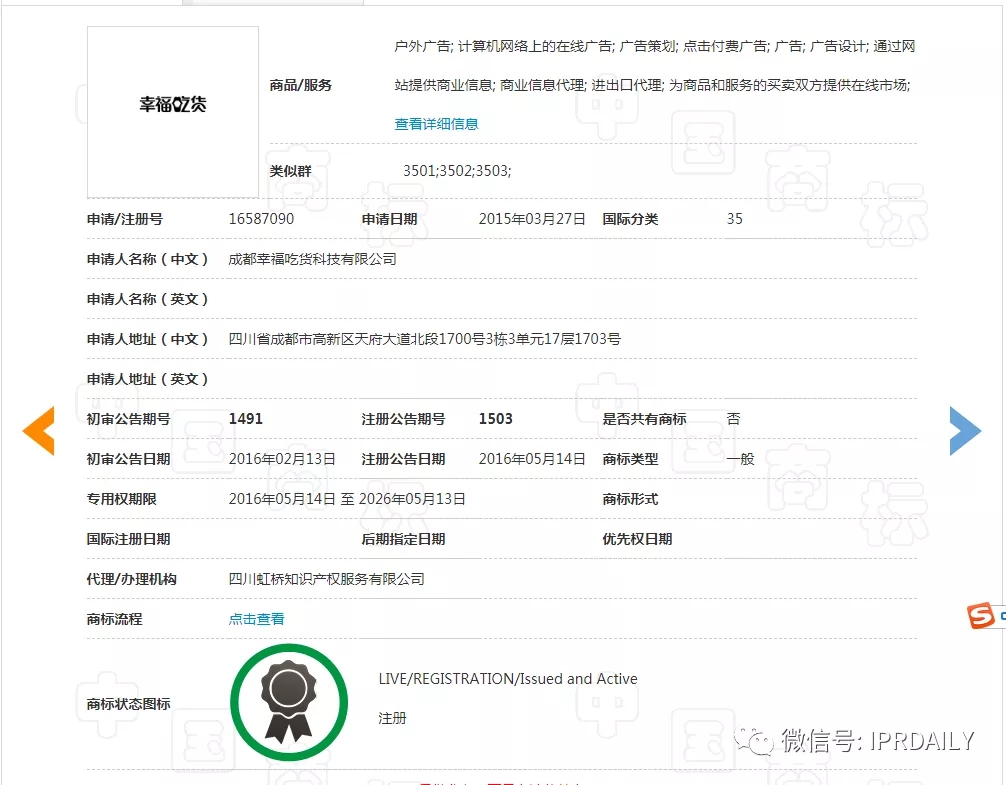Click the 申请人地址（英文） label

[148, 379]
